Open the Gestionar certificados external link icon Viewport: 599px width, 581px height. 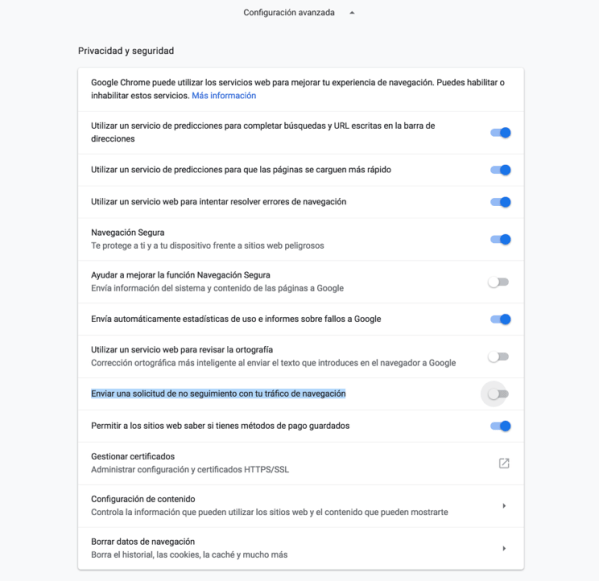click(x=504, y=463)
